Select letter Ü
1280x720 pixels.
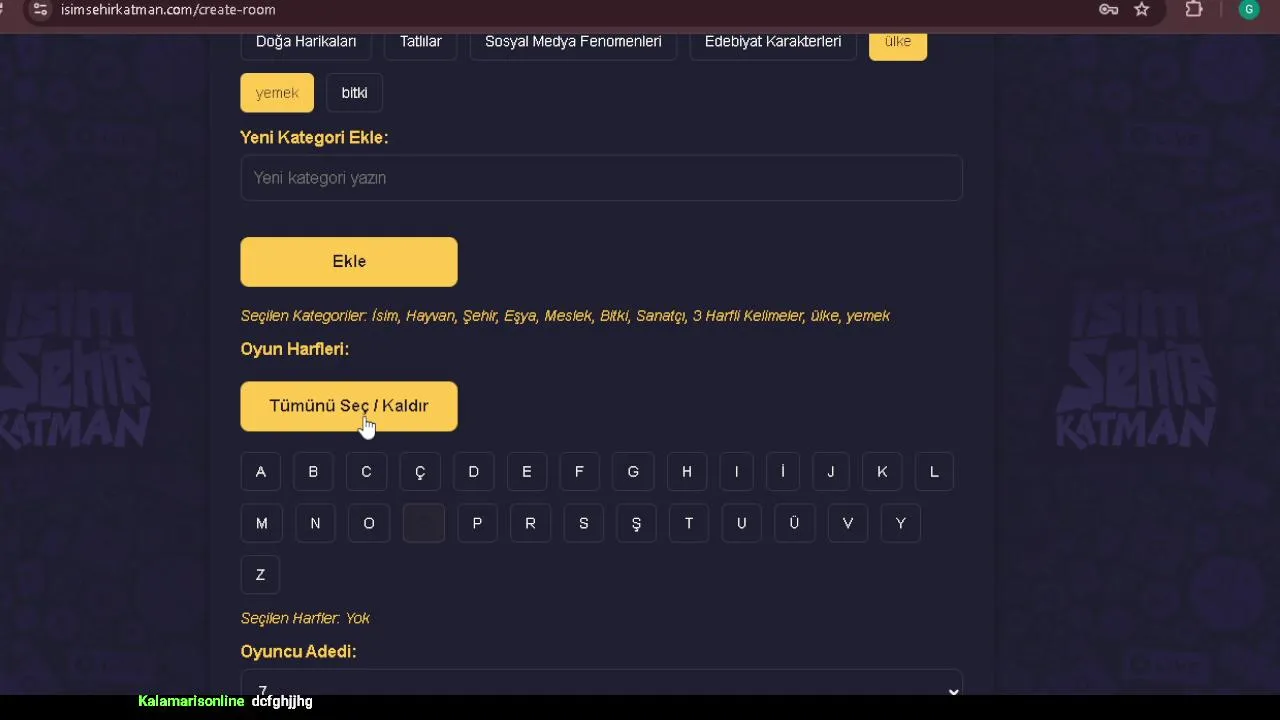(795, 523)
